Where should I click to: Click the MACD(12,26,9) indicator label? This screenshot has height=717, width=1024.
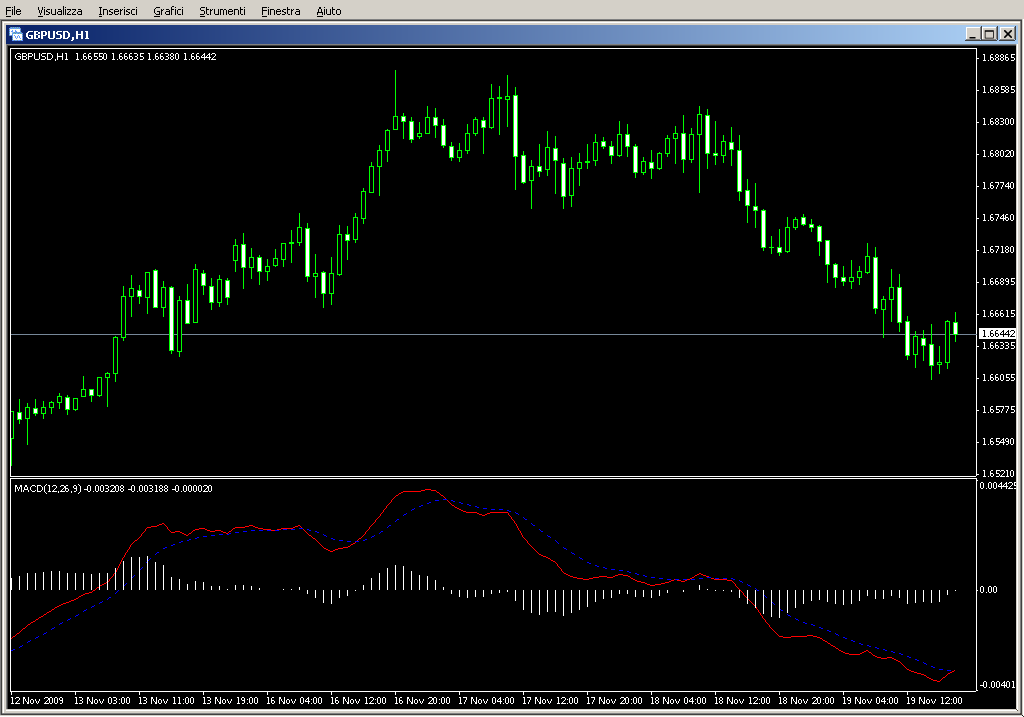[x=113, y=488]
